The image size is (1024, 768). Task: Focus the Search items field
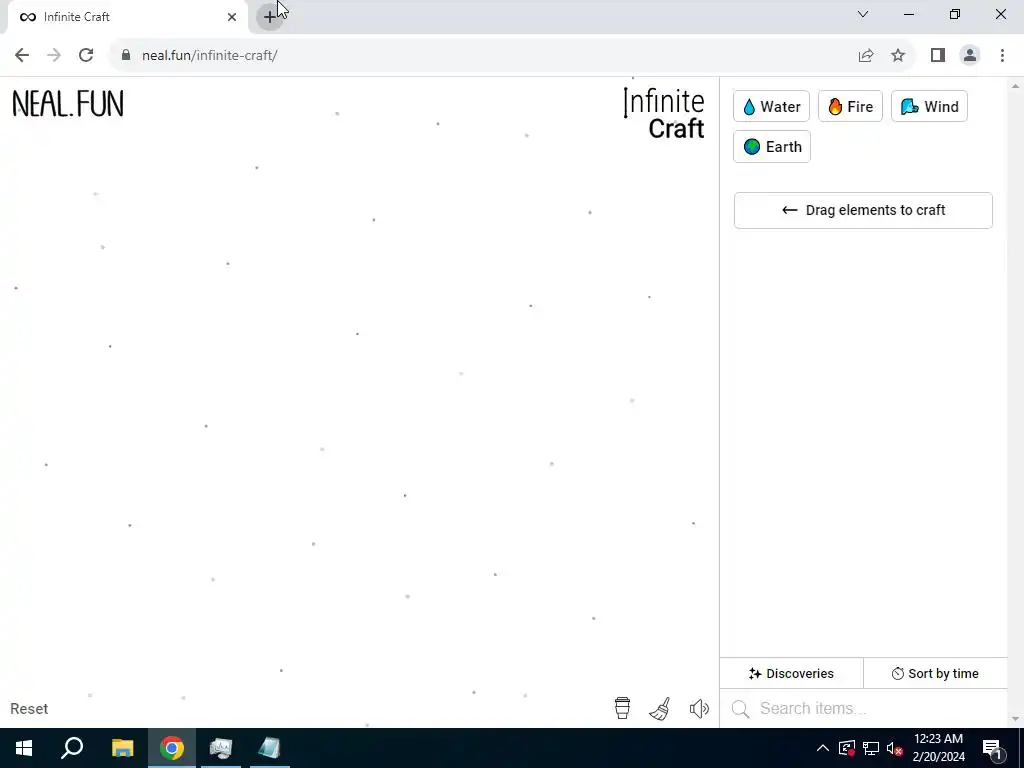pyautogui.click(x=864, y=709)
